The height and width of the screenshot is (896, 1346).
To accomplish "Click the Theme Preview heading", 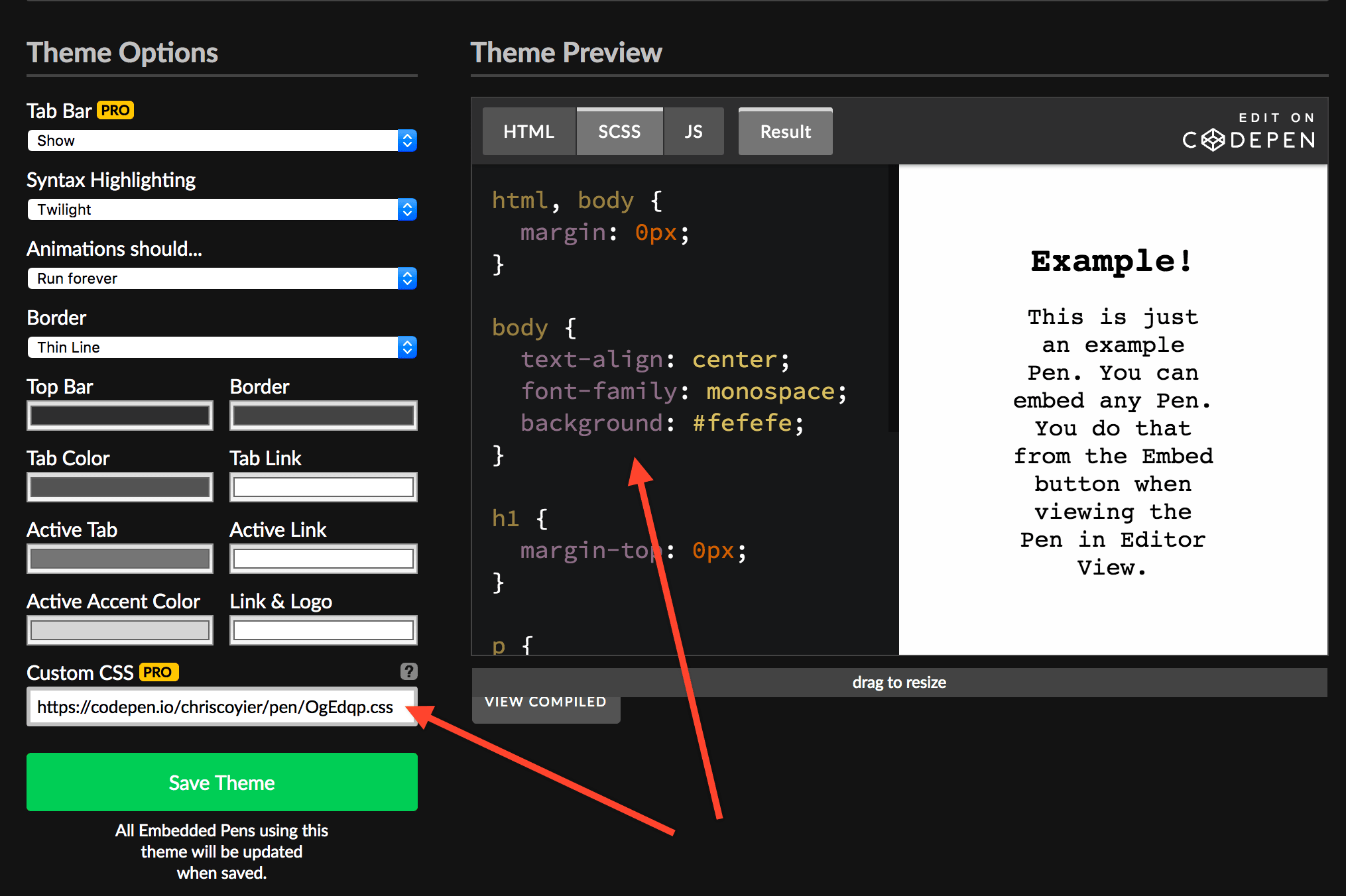I will coord(566,52).
